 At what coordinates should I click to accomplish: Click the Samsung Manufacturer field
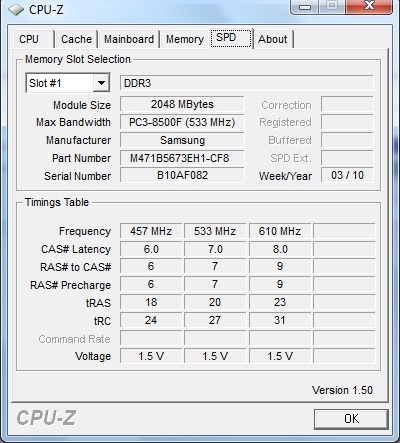tap(182, 140)
